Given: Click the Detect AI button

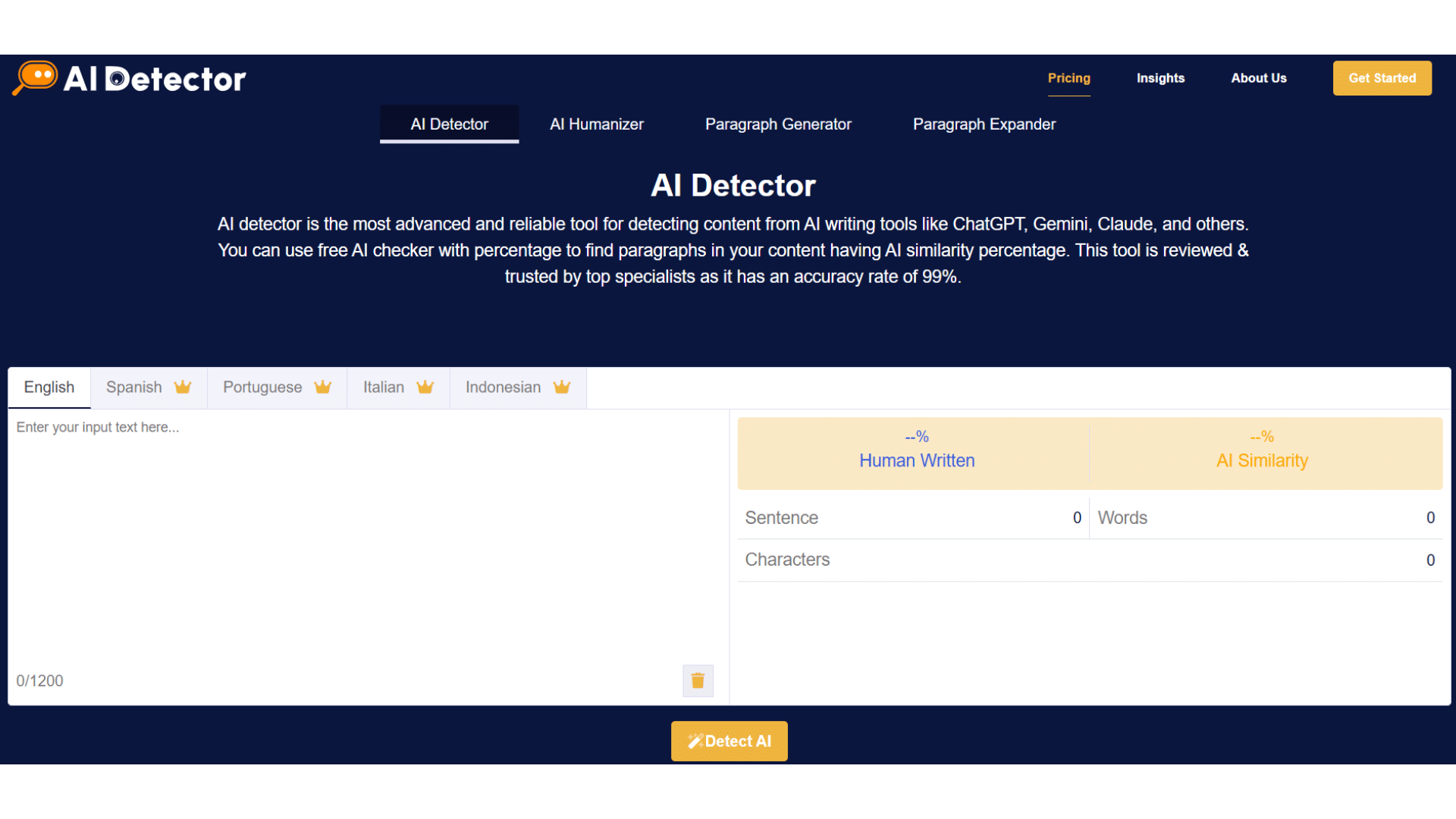Looking at the screenshot, I should click(x=728, y=741).
